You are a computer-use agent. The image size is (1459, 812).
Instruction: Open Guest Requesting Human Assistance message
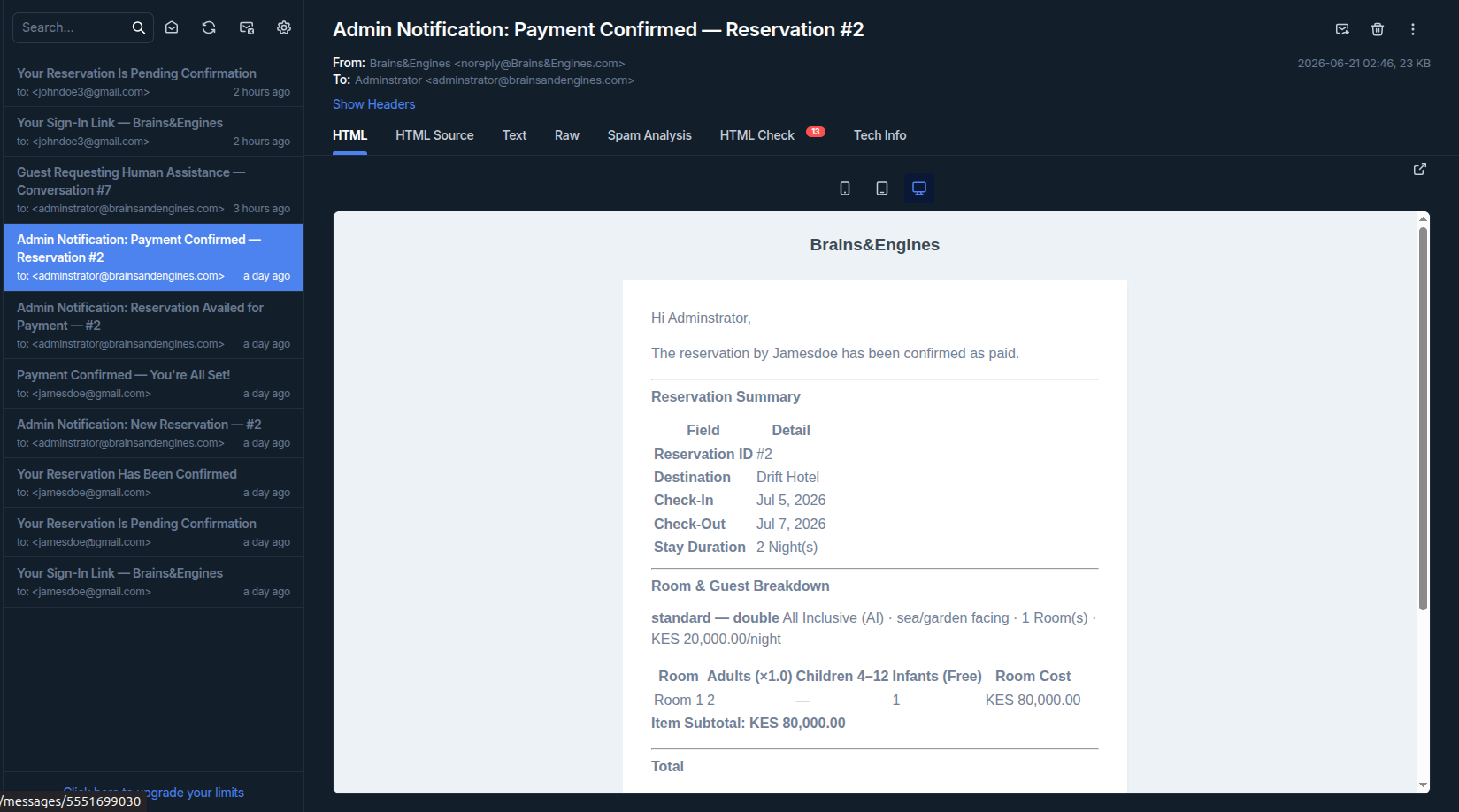tap(154, 190)
